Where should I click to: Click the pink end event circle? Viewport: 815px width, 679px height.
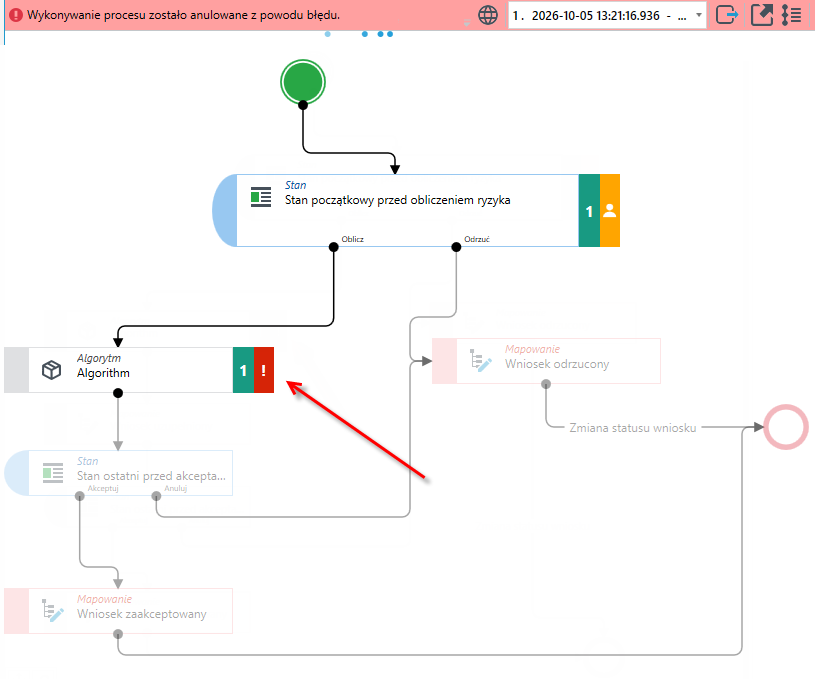(785, 427)
